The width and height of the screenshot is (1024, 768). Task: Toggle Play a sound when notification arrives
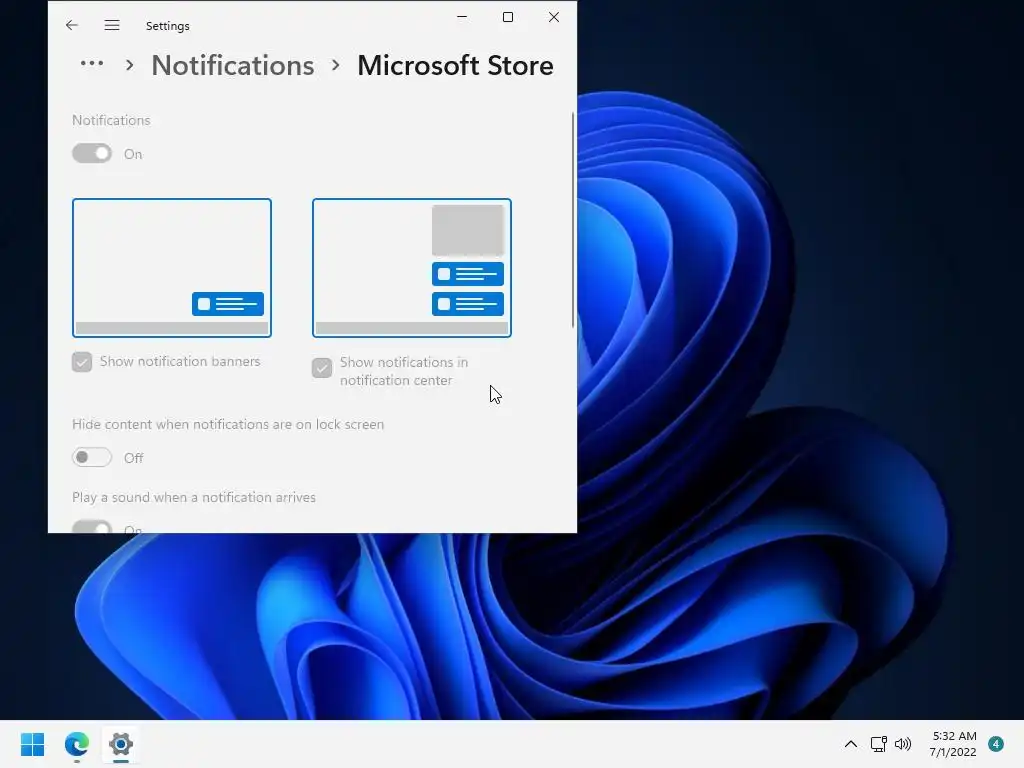(x=92, y=527)
